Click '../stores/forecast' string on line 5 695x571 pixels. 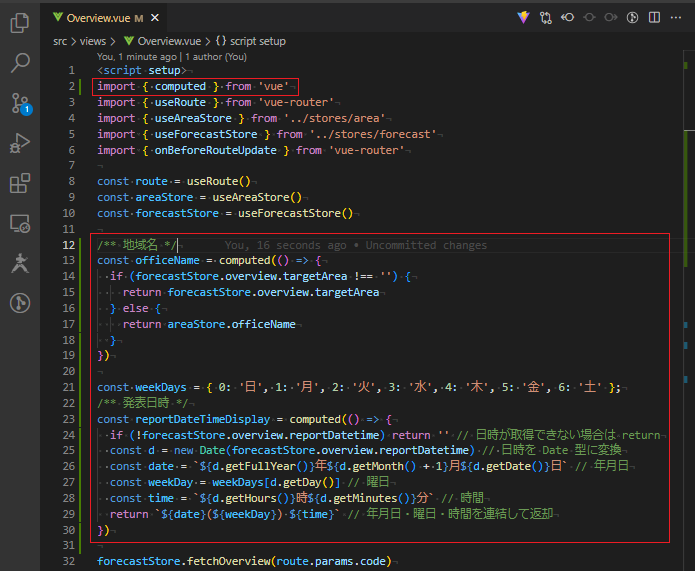click(373, 134)
